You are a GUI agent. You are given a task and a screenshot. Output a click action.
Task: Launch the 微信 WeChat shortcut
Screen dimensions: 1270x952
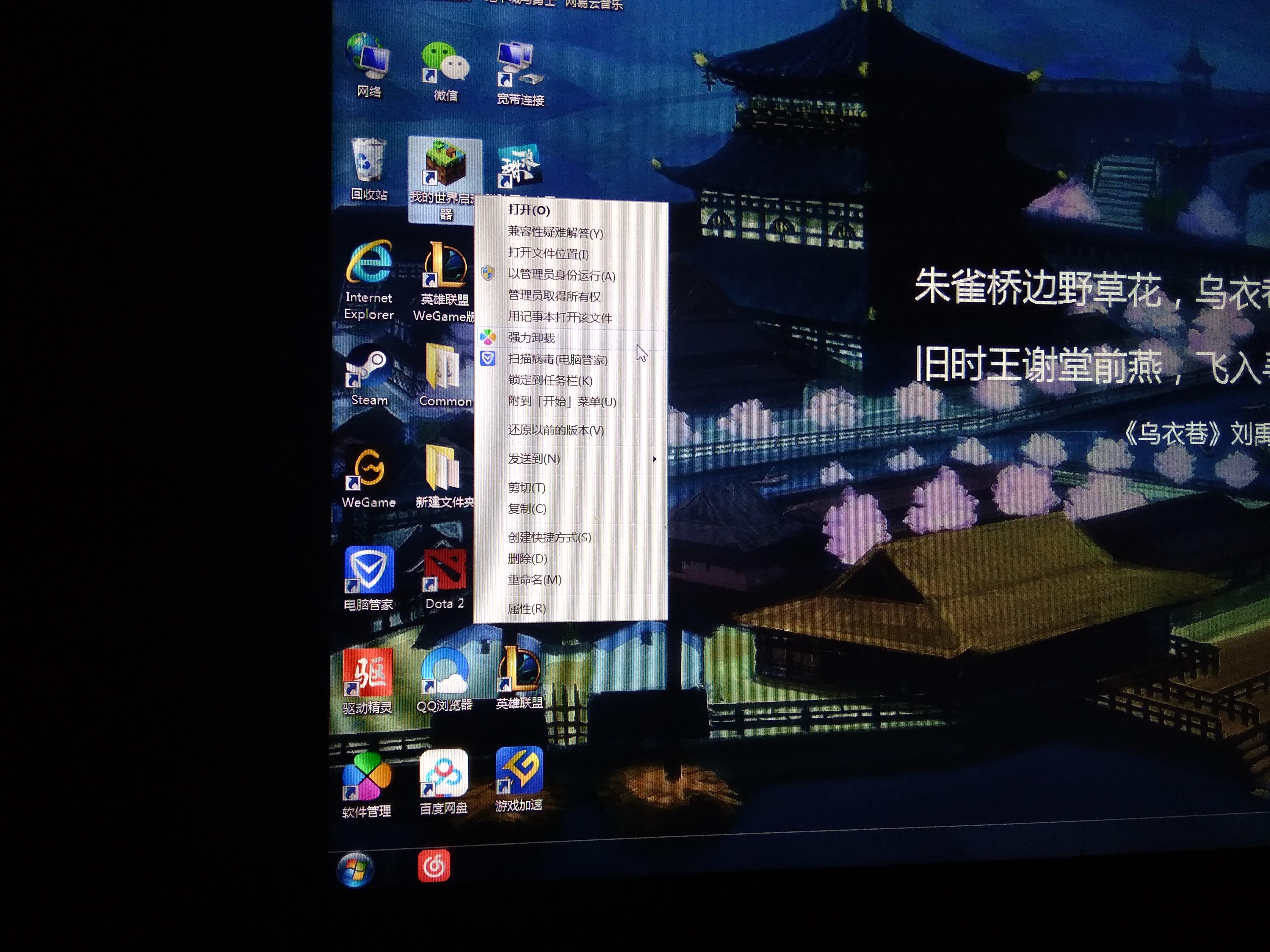click(x=445, y=71)
